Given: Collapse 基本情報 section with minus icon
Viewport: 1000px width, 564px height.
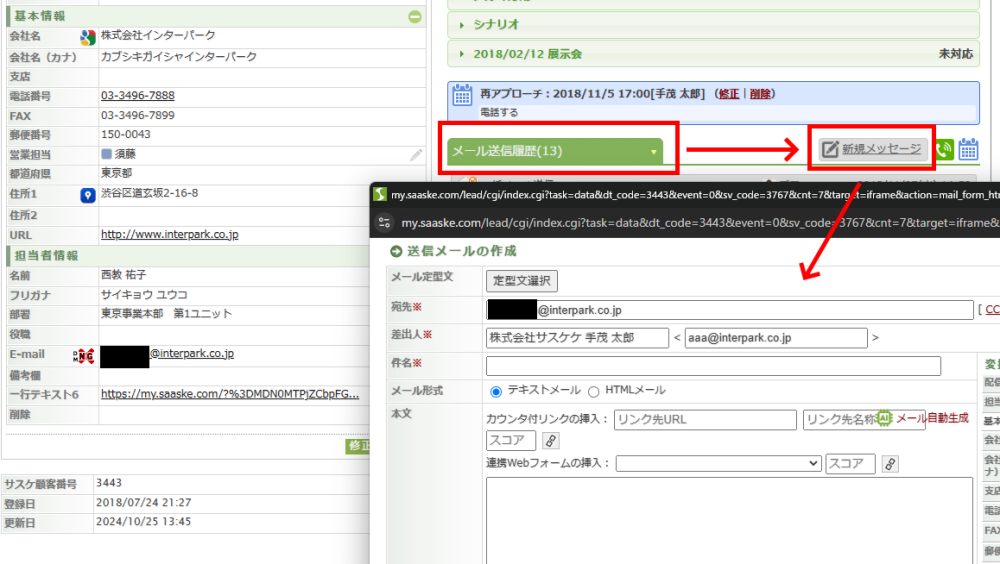Looking at the screenshot, I should point(415,16).
